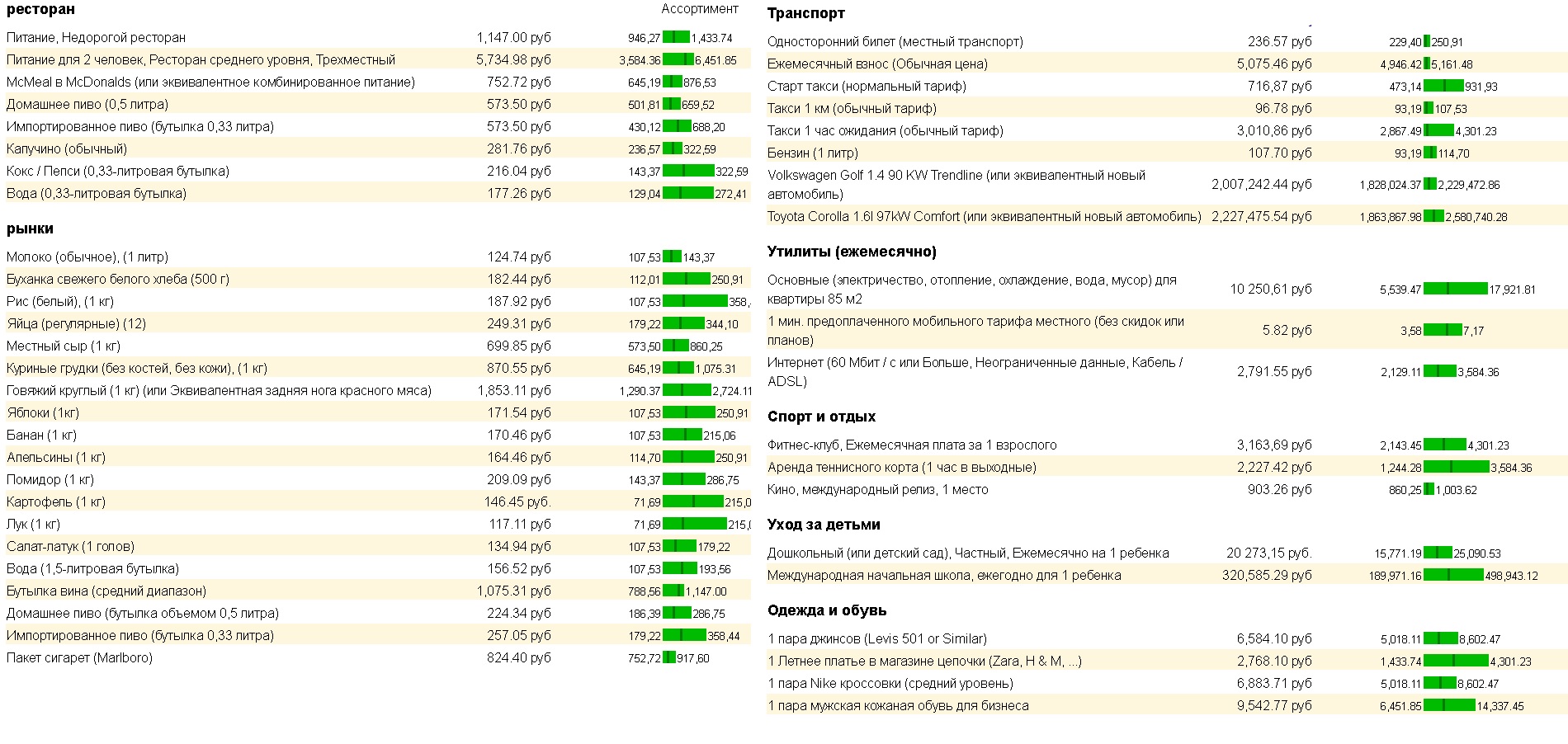Screen dimensions: 1568x744
Task: Select the 'Помидор (1 кг)' label
Action: click(x=50, y=480)
